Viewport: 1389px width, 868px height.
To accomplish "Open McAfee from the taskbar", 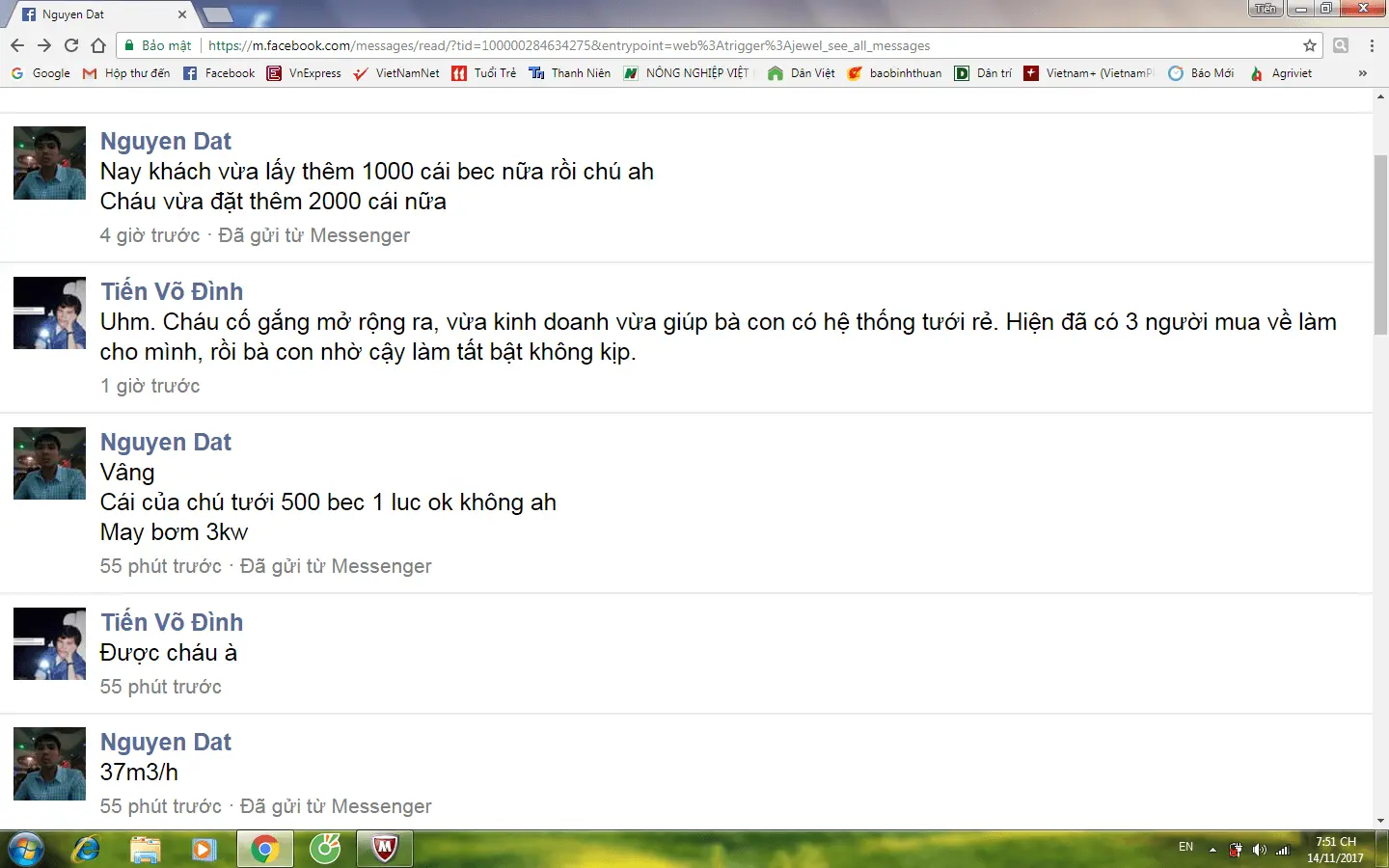I will [x=384, y=849].
